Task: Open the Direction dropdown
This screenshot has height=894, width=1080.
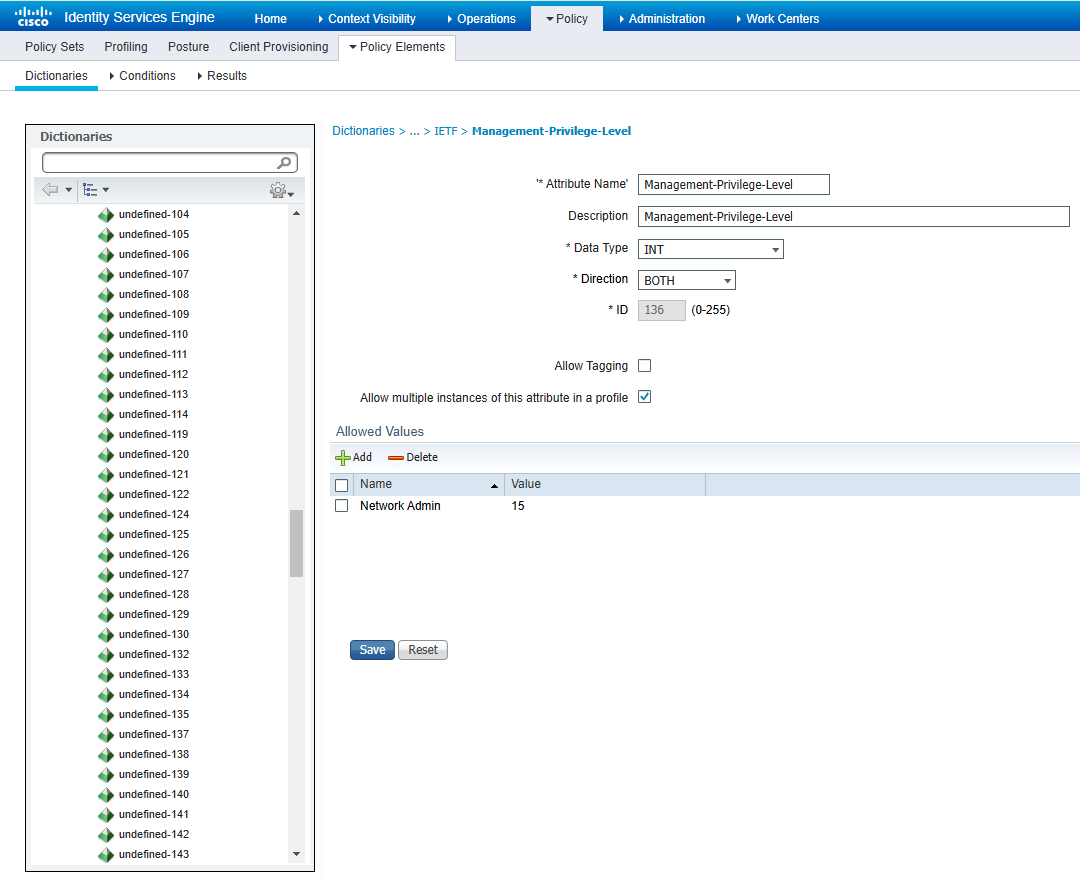Action: (686, 280)
